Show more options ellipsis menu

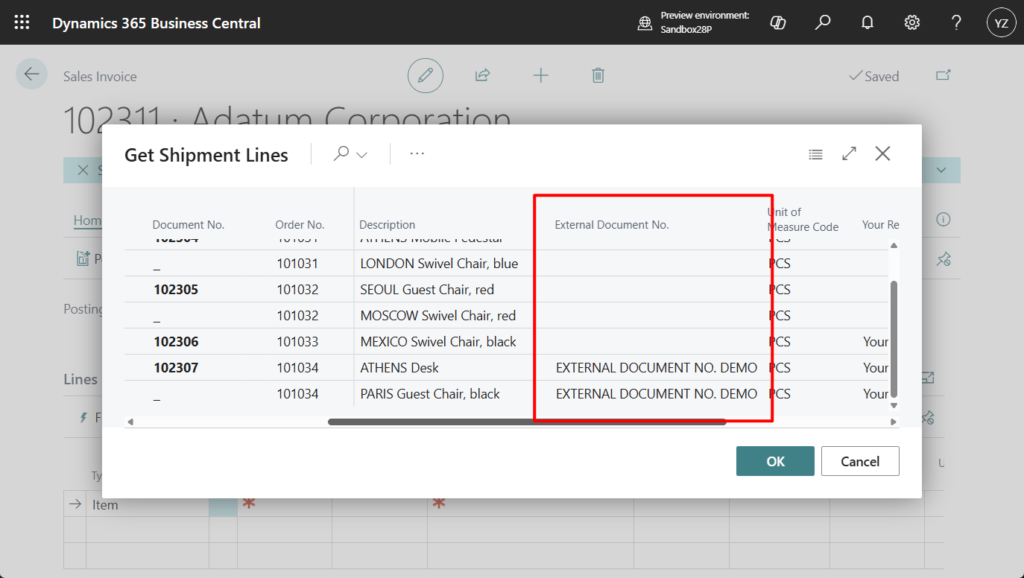pyautogui.click(x=417, y=154)
